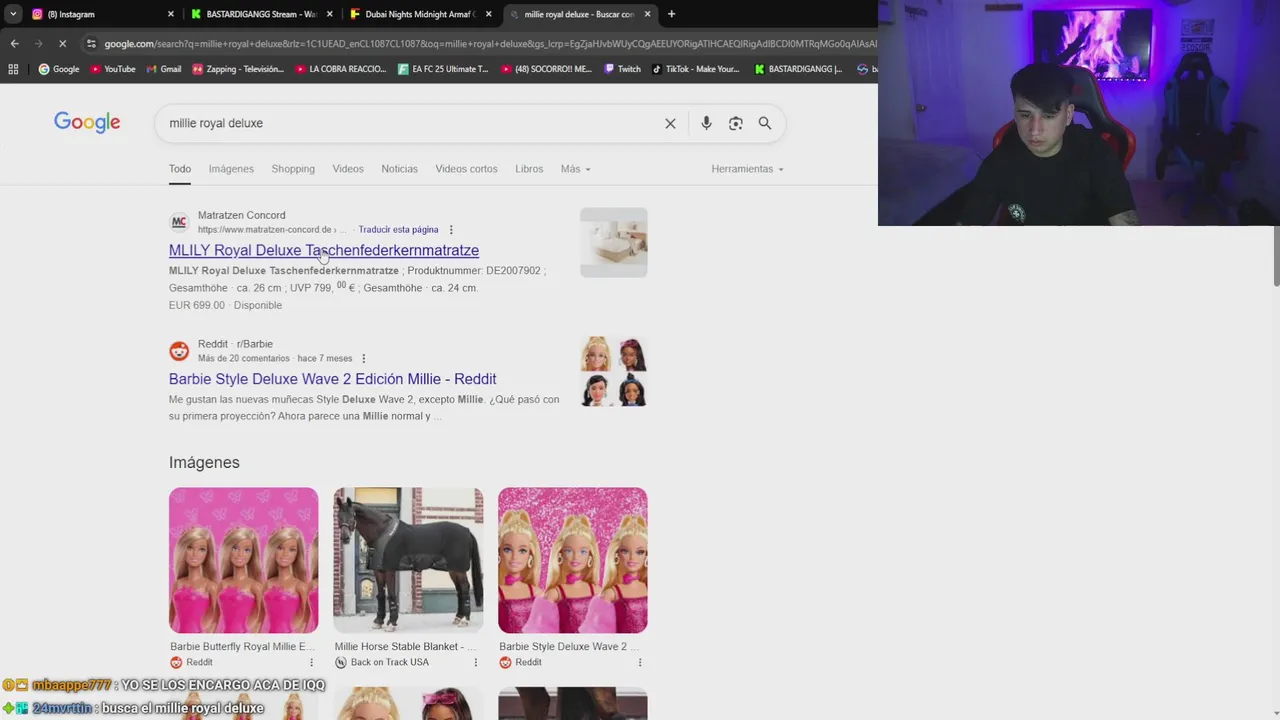1280x720 pixels.
Task: Open options for Millie Horse Stable Blanket image
Action: 475,662
